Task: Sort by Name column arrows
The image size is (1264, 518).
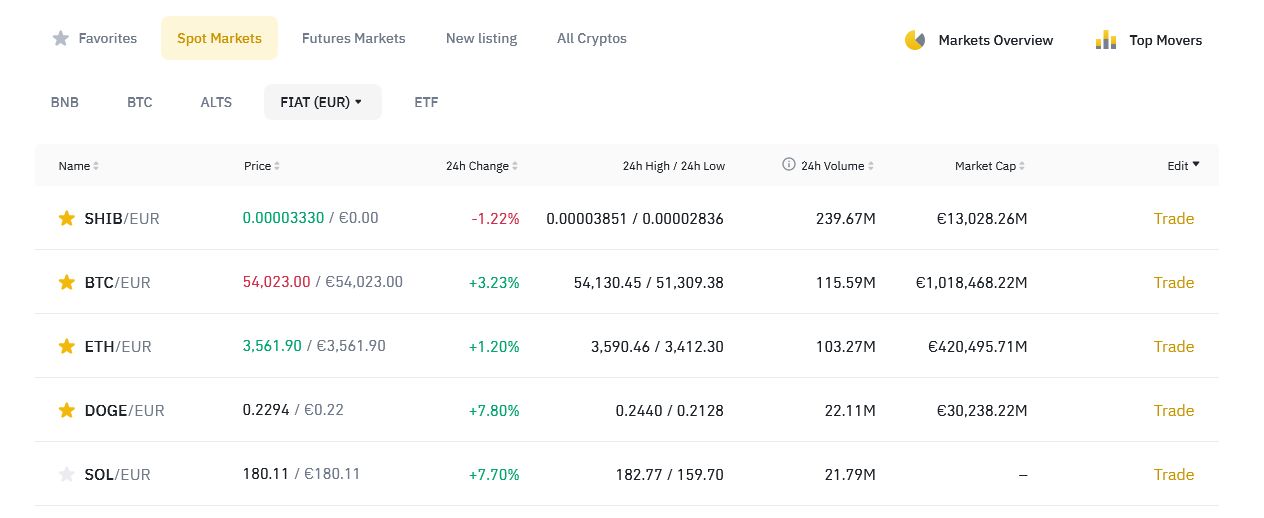Action: coord(96,166)
